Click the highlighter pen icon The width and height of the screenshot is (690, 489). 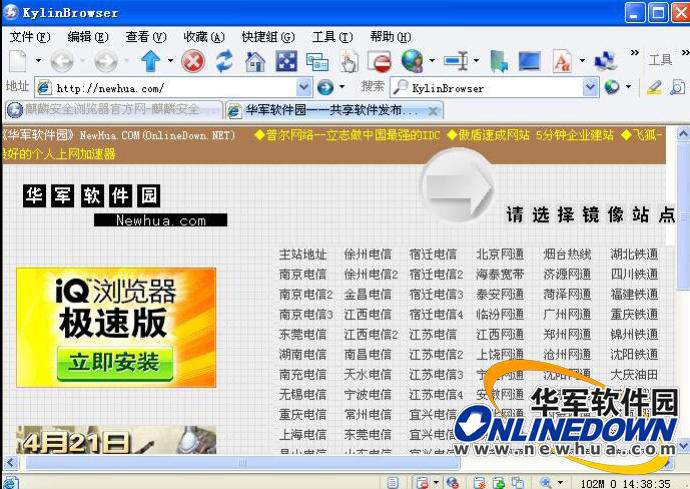click(x=654, y=87)
